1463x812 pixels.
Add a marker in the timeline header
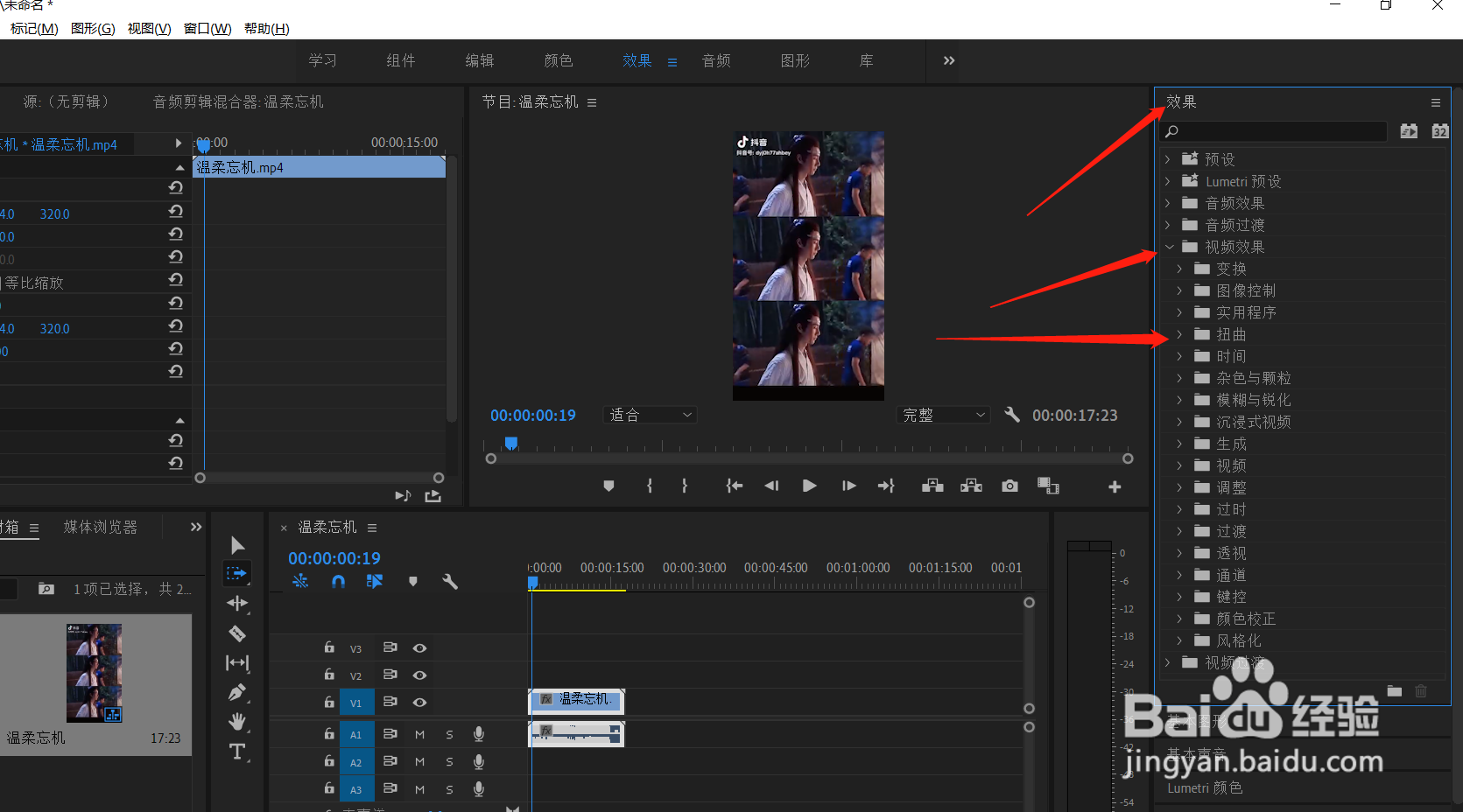click(413, 581)
